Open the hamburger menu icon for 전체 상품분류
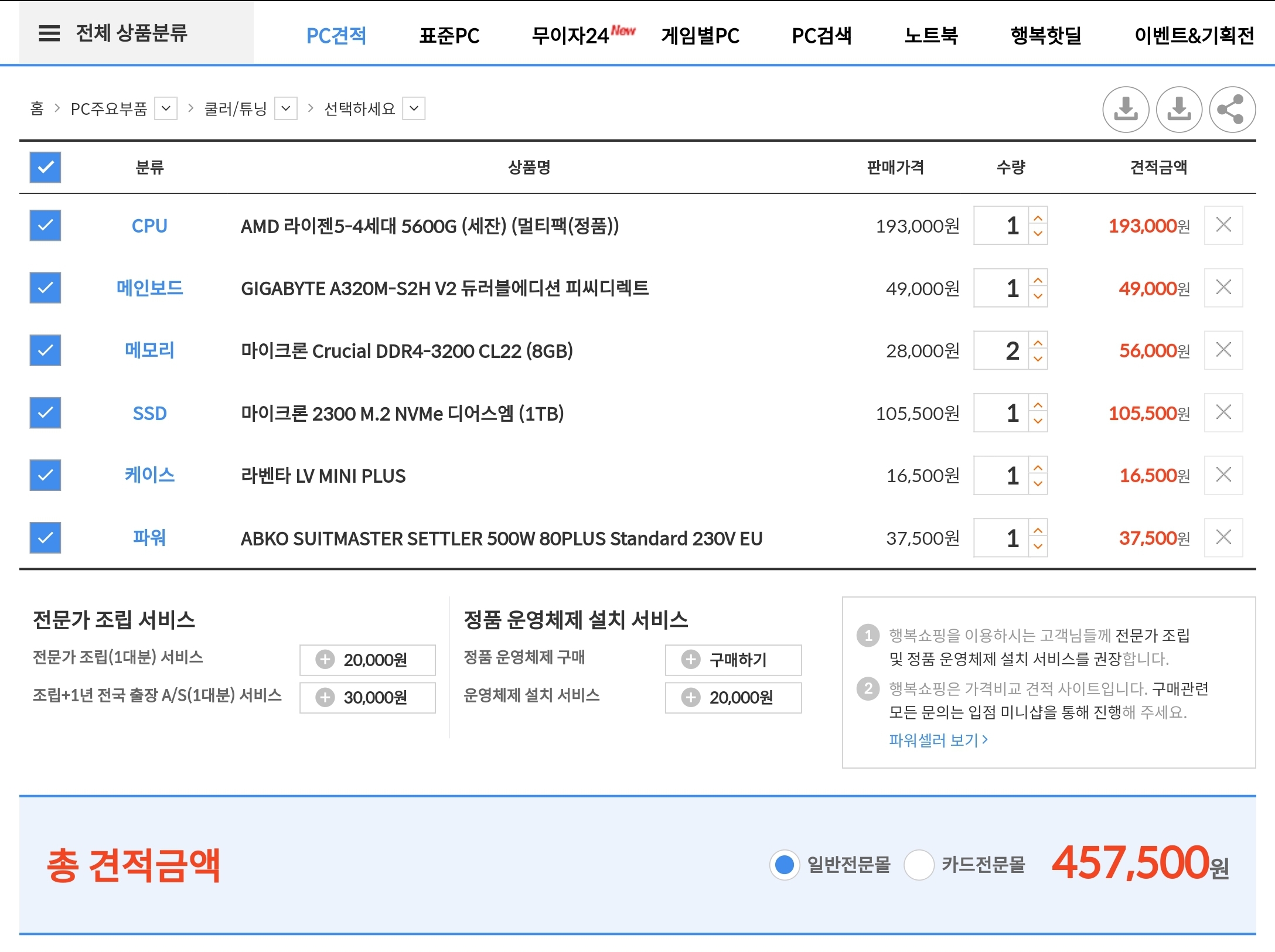 (x=49, y=33)
